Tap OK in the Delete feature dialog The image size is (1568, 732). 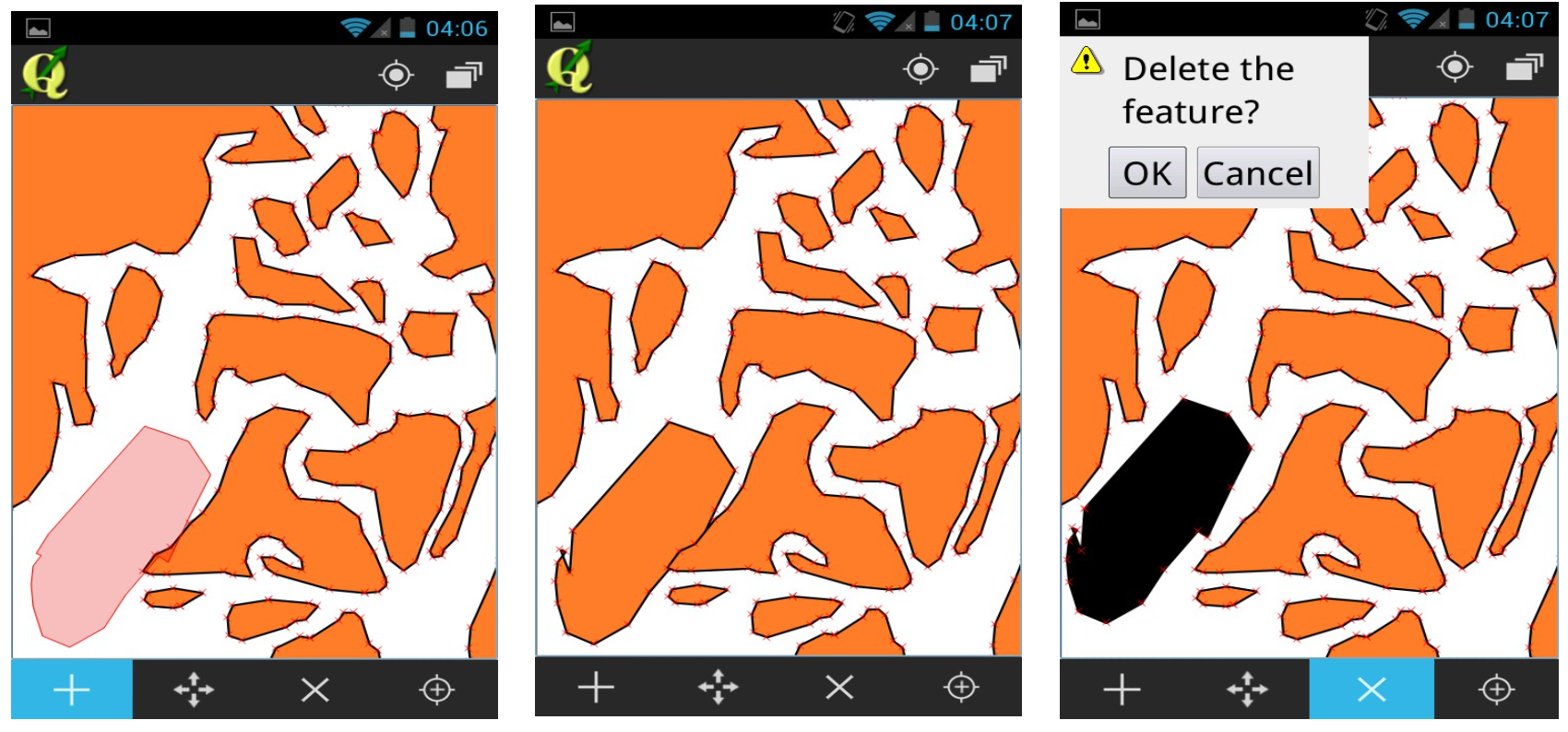click(x=1146, y=172)
